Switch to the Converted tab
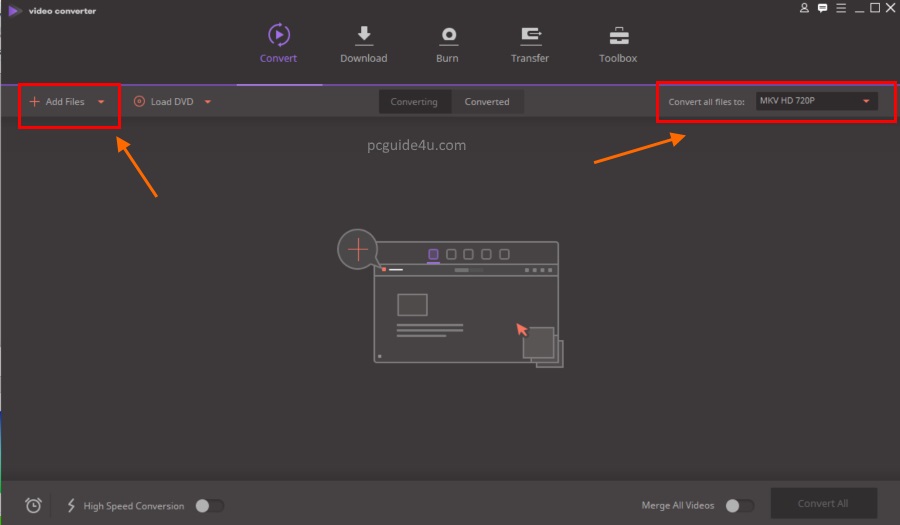The height and width of the screenshot is (525, 900). pos(487,102)
